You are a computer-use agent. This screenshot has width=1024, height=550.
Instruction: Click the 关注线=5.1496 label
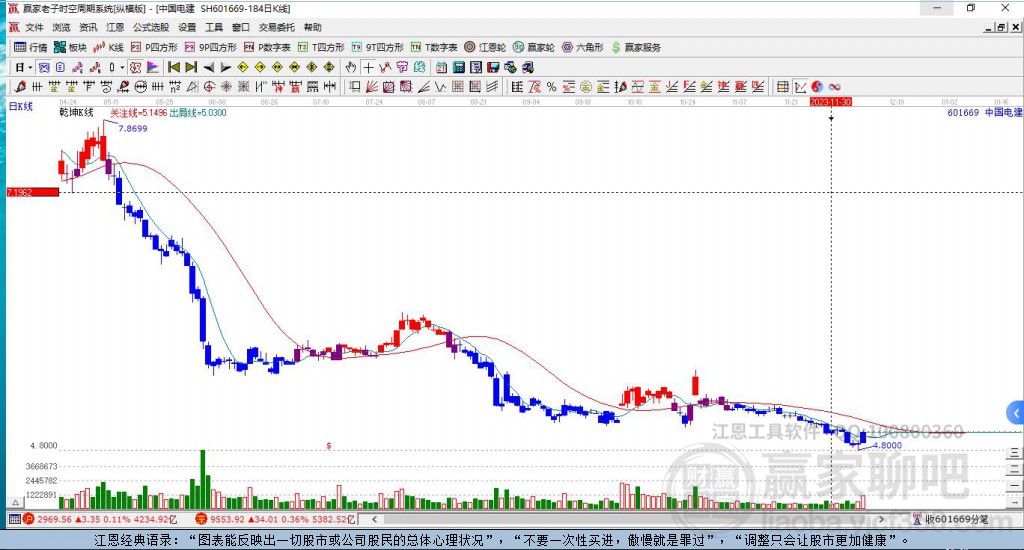coord(138,113)
